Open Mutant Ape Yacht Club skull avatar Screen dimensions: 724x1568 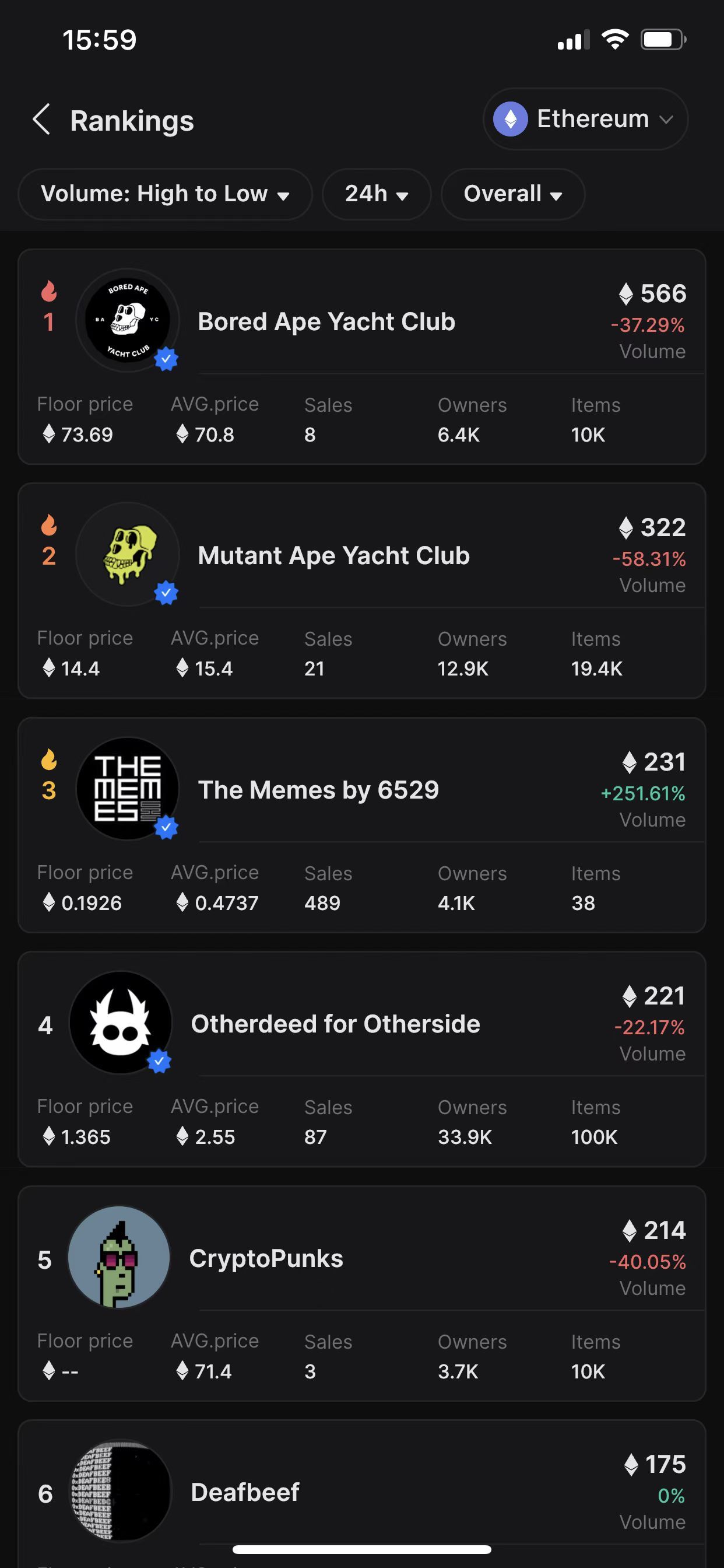(128, 554)
